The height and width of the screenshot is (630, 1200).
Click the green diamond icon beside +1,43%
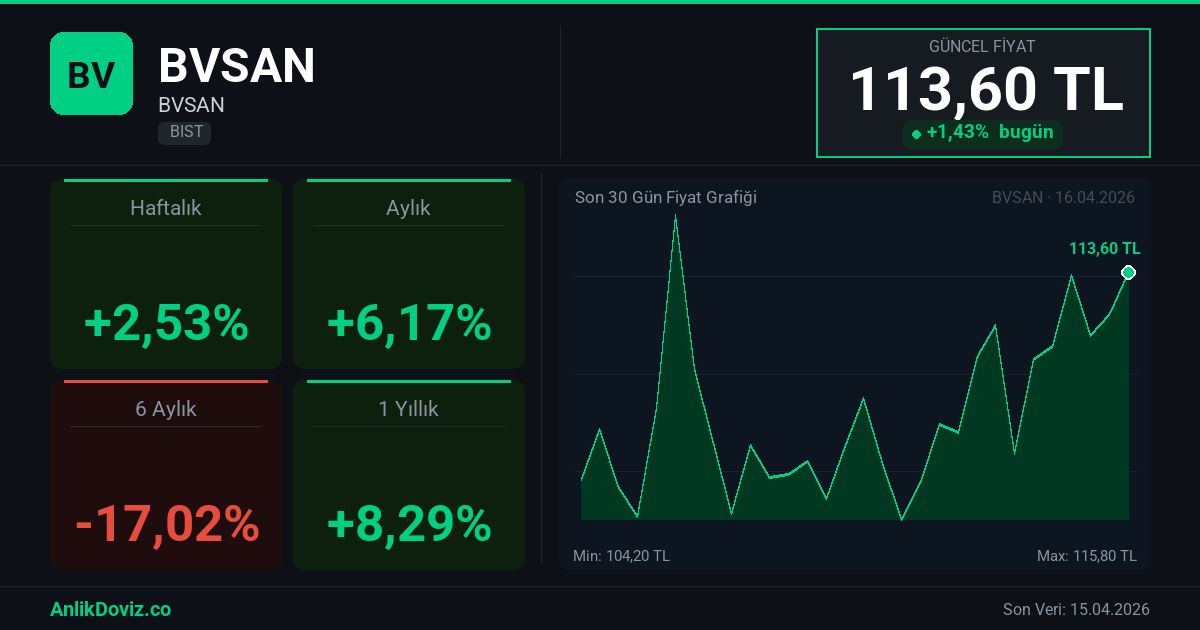pos(916,134)
